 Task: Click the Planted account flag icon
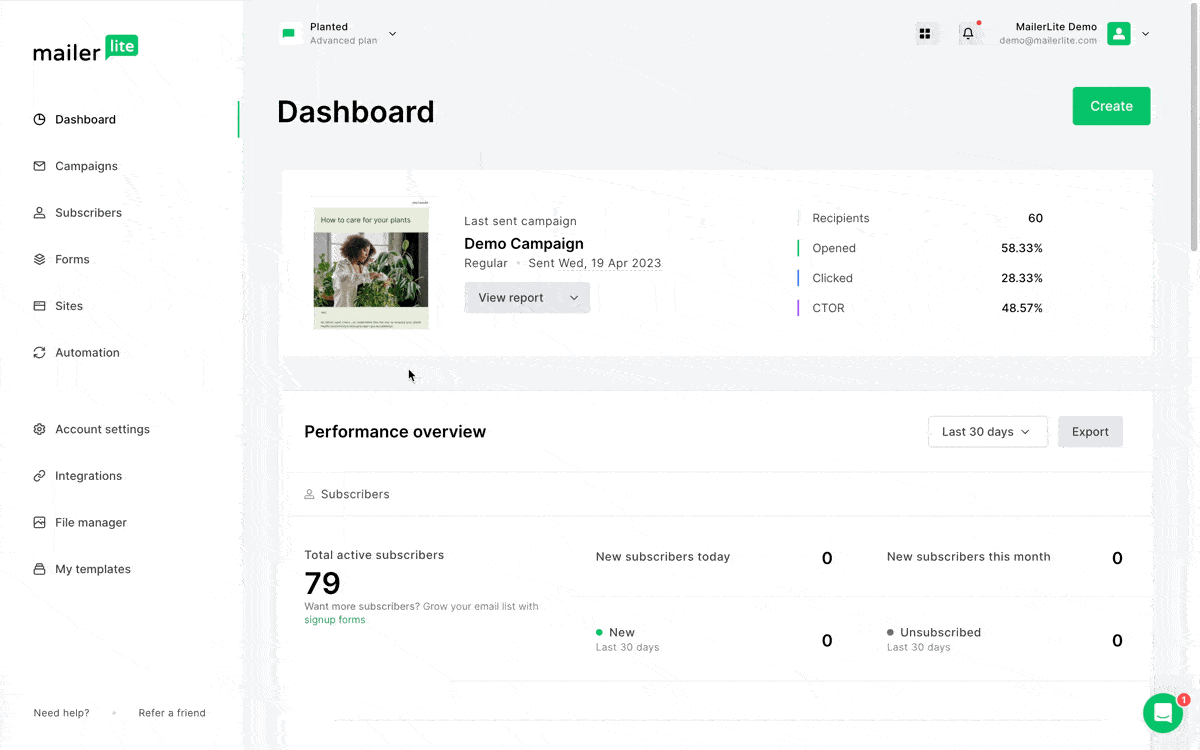click(x=289, y=34)
